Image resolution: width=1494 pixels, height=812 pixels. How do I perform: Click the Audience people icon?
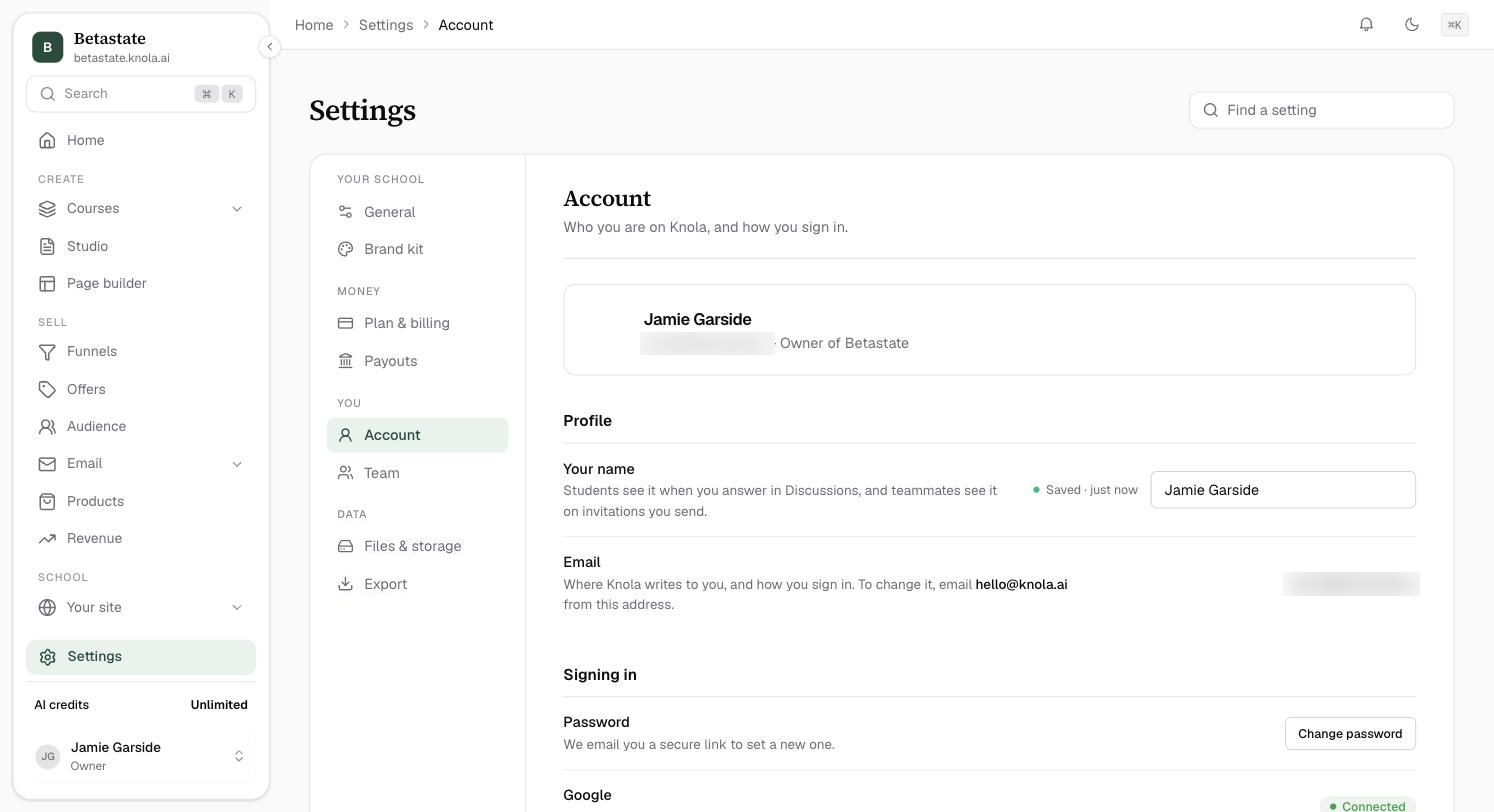[47, 426]
